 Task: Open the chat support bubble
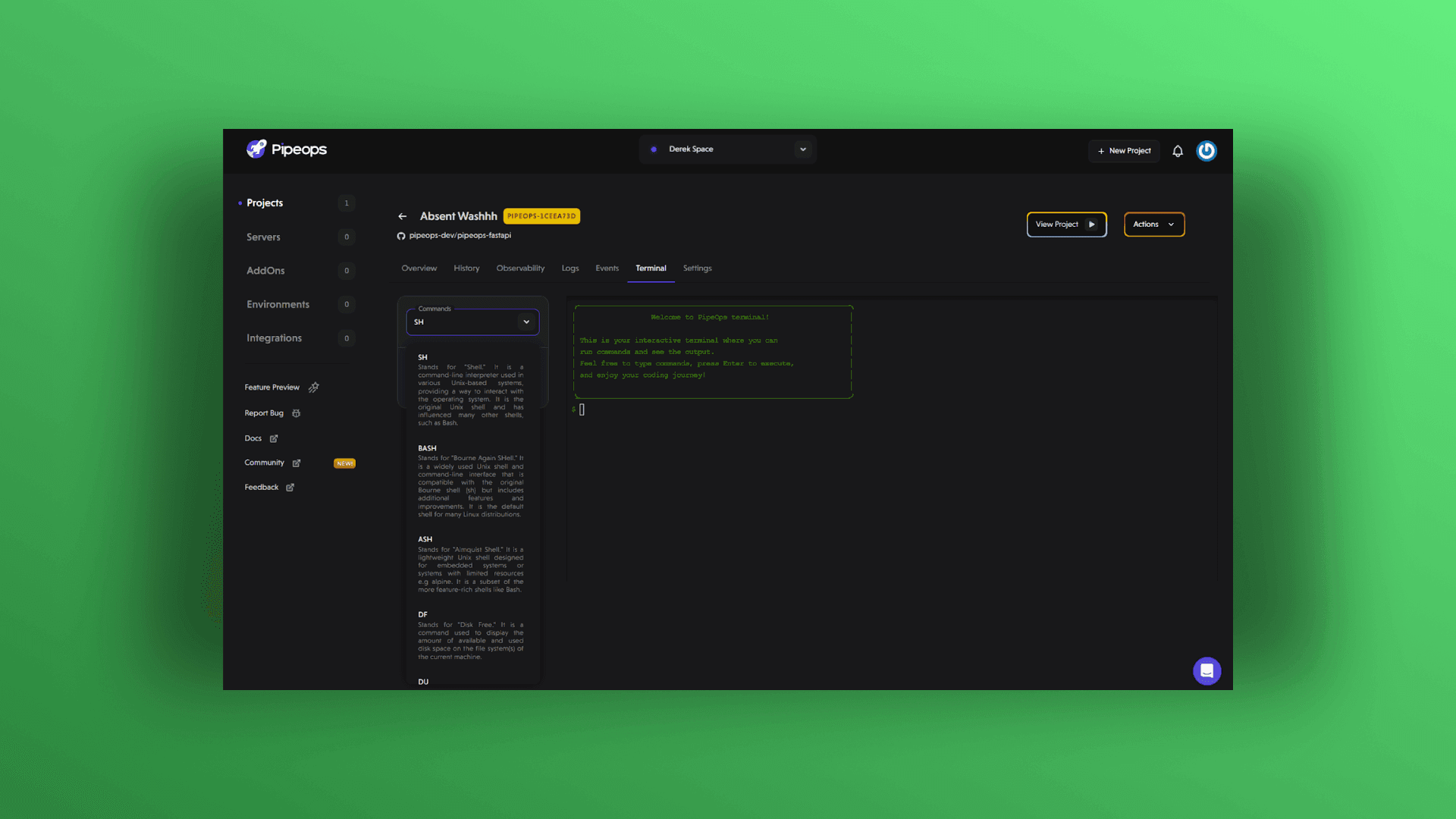pos(1207,671)
